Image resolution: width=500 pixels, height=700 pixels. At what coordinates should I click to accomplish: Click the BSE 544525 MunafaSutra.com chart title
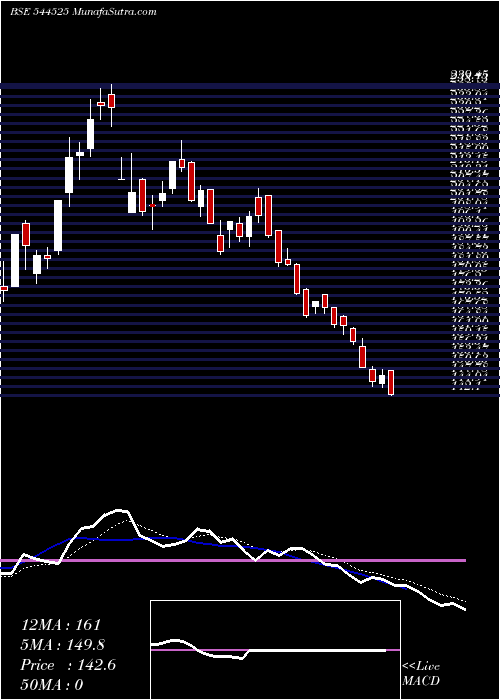83,12
